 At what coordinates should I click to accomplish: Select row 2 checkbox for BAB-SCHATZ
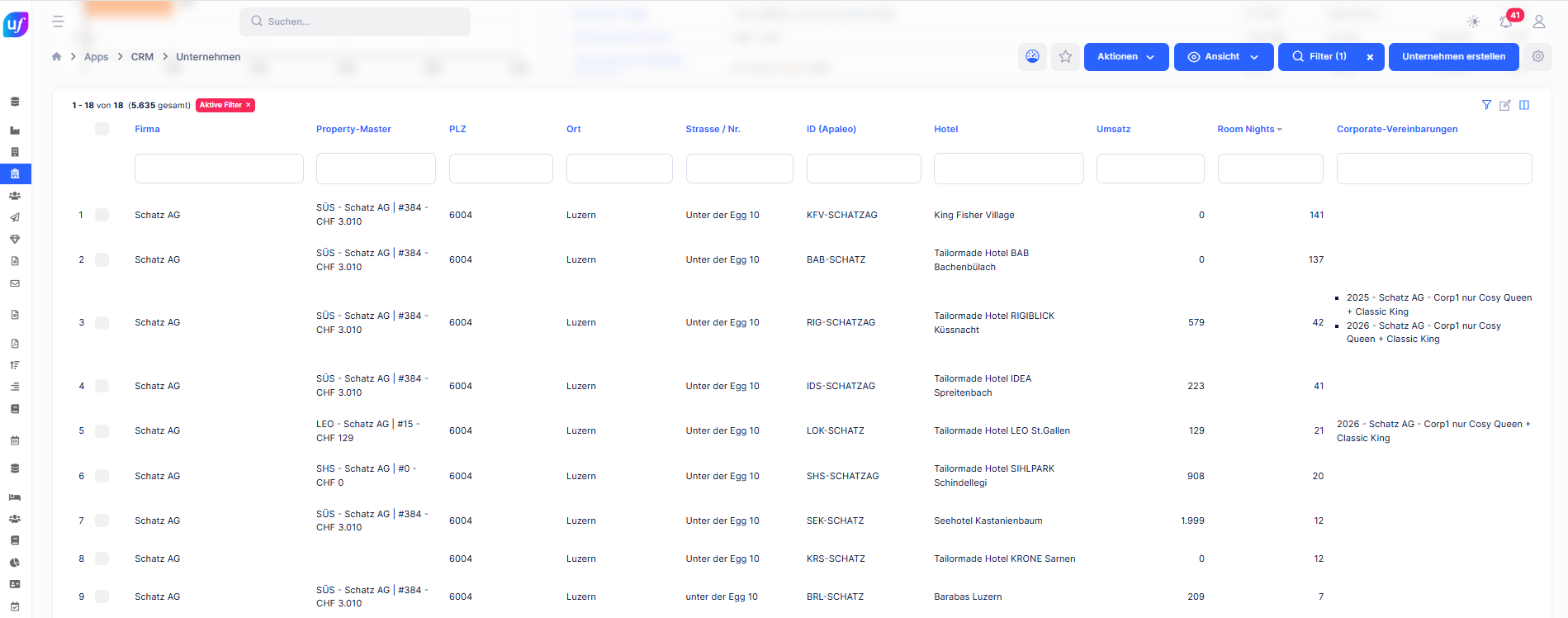pos(102,259)
